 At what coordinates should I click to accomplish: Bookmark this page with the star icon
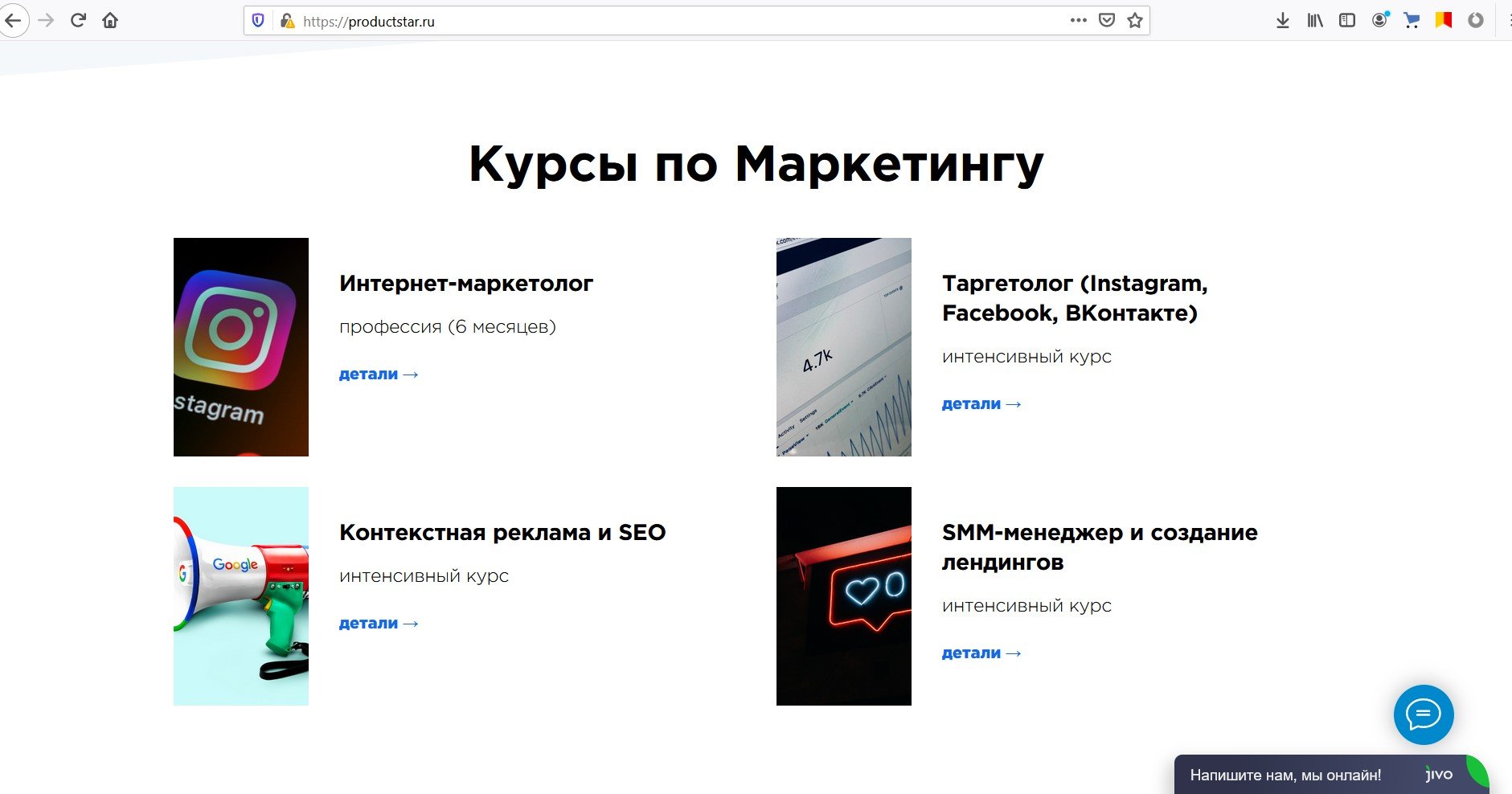(x=1135, y=21)
